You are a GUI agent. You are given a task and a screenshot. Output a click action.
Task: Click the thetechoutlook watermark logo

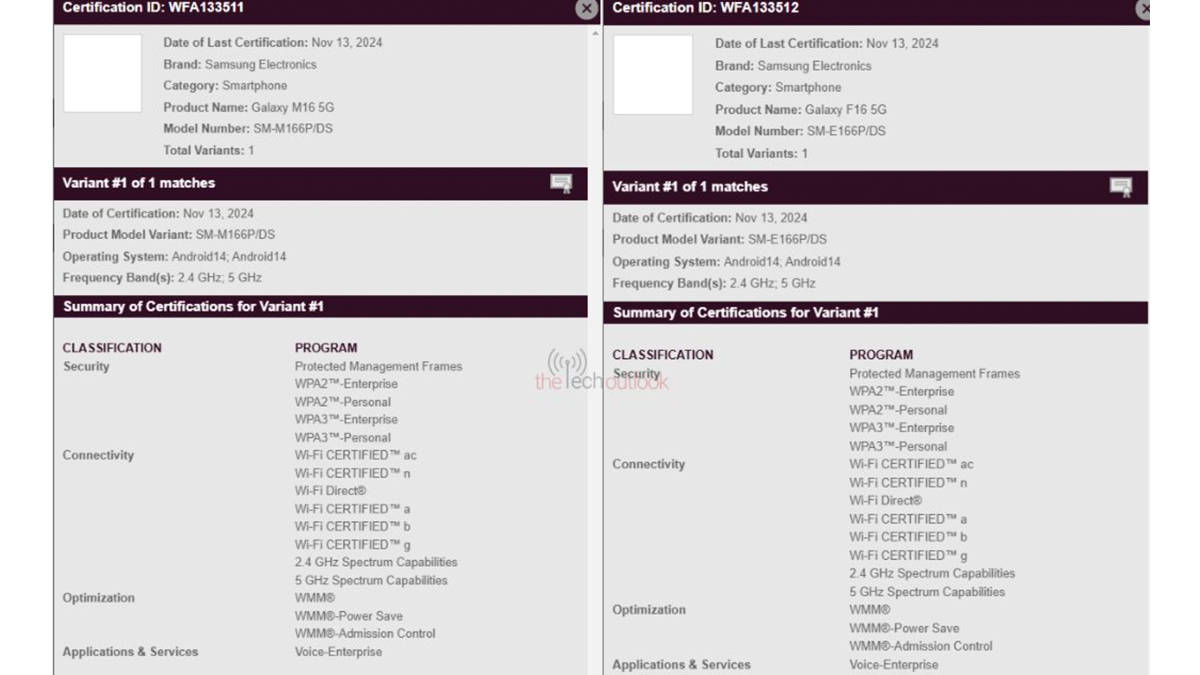(x=600, y=371)
